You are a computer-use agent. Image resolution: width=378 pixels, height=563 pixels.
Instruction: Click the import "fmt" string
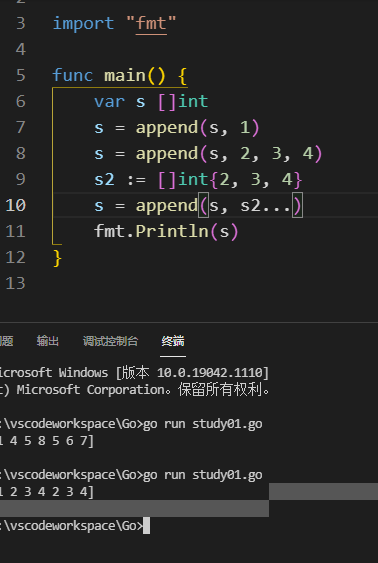click(x=151, y=24)
